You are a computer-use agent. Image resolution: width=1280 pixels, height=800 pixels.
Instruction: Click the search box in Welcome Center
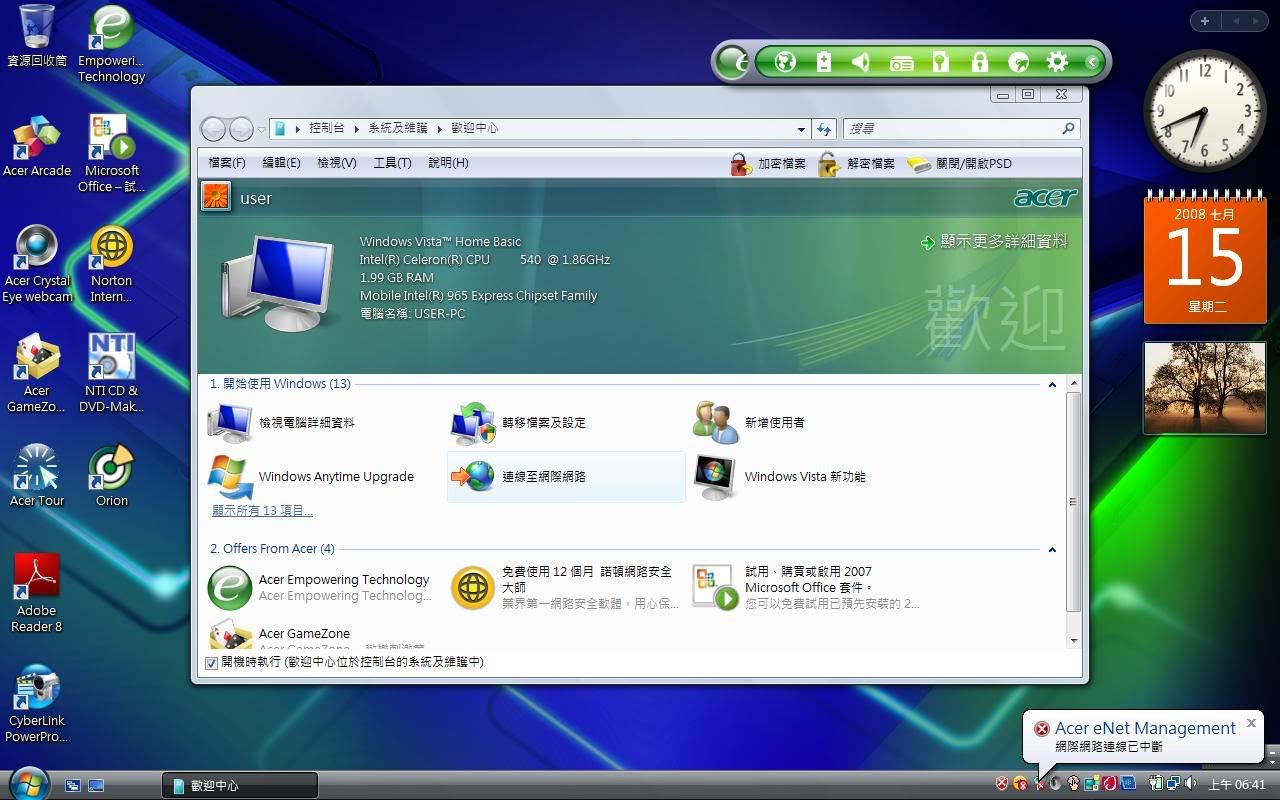click(x=962, y=129)
